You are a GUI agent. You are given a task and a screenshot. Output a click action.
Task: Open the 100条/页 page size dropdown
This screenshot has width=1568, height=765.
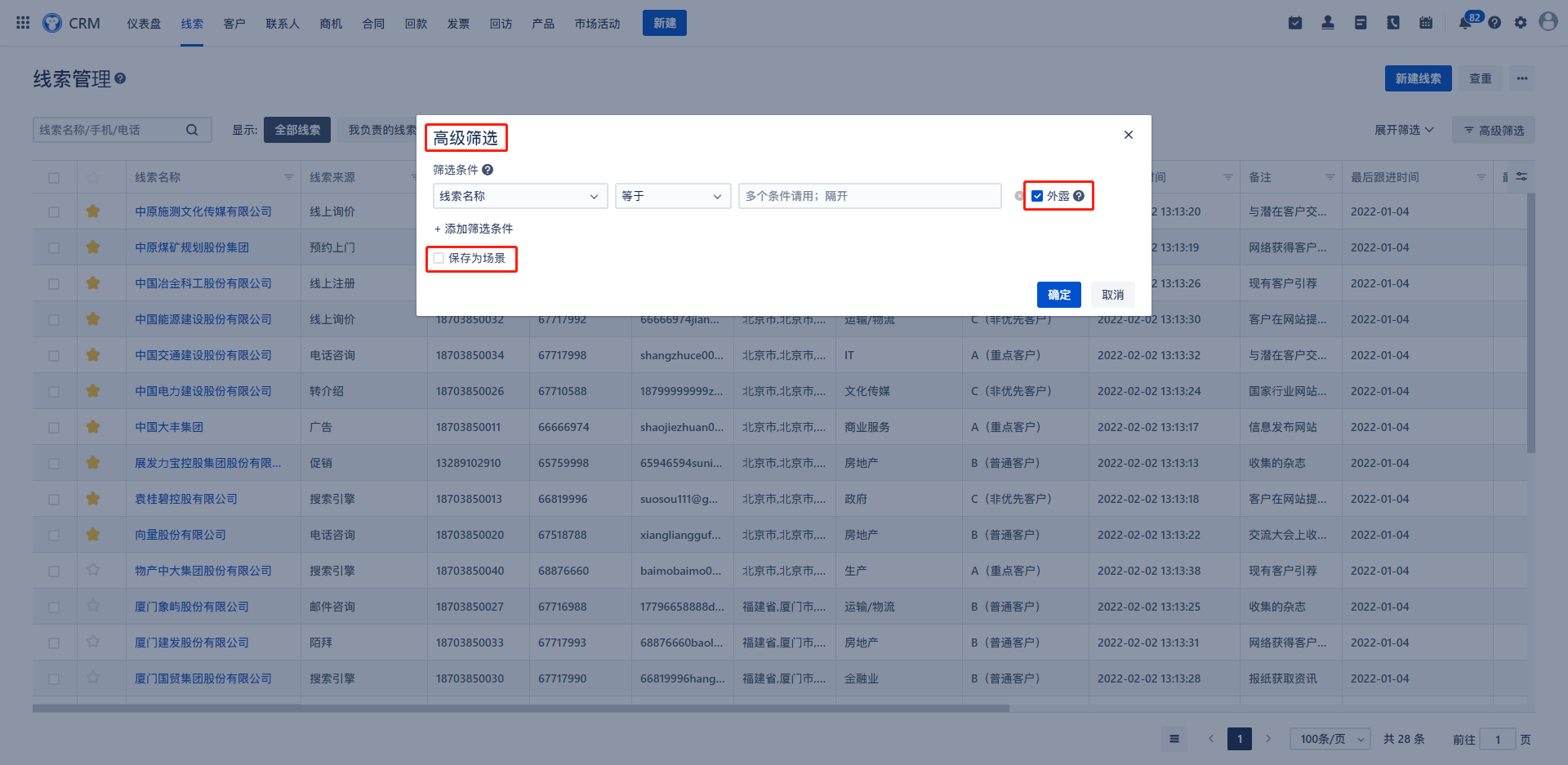(1330, 739)
